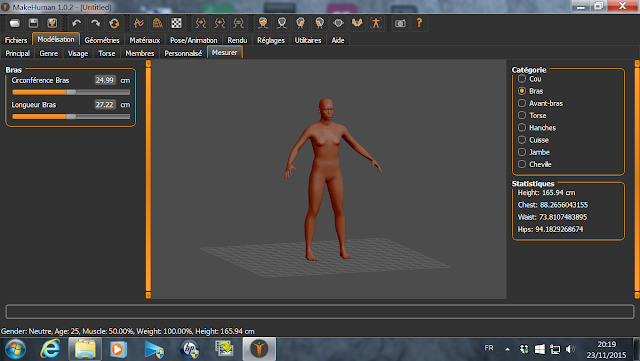Screen dimensions: 640x361
Task: Click the Chest: 88.2656043155 statistic
Action: click(553, 205)
